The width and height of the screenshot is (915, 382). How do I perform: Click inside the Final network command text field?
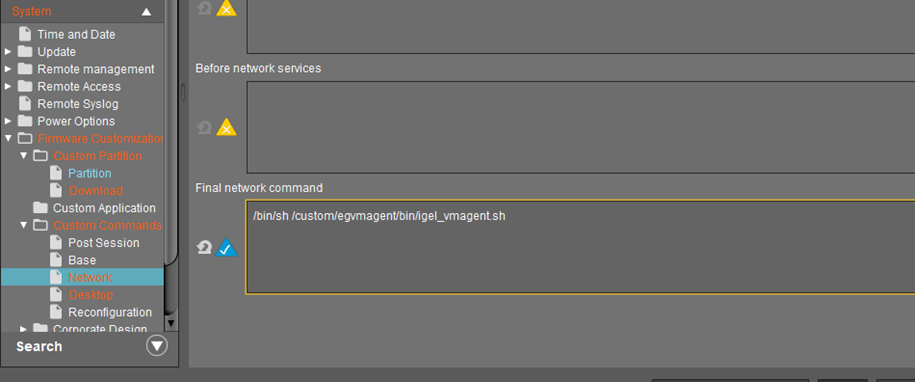click(580, 247)
